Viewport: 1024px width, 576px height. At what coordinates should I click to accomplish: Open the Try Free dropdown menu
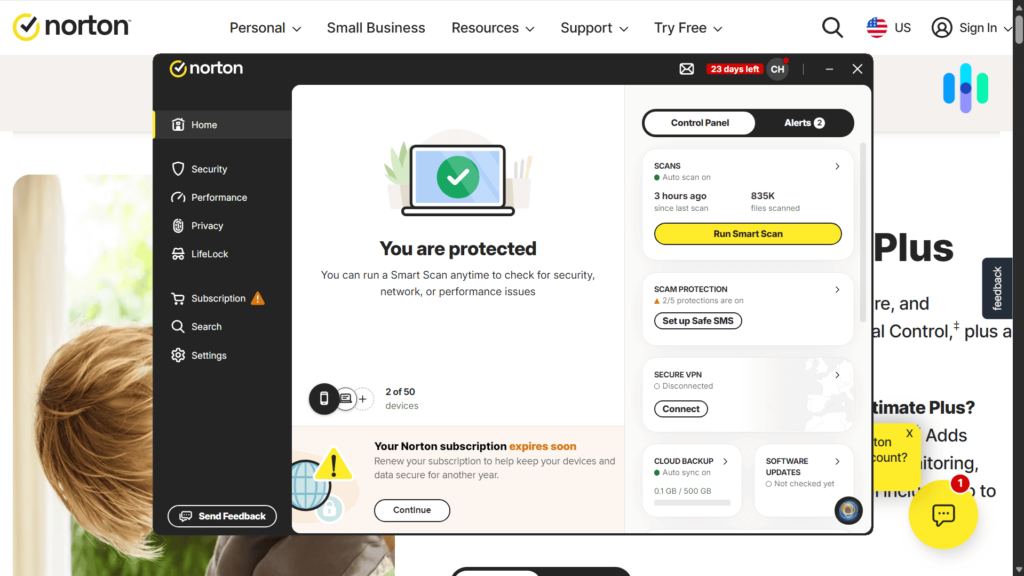(688, 28)
